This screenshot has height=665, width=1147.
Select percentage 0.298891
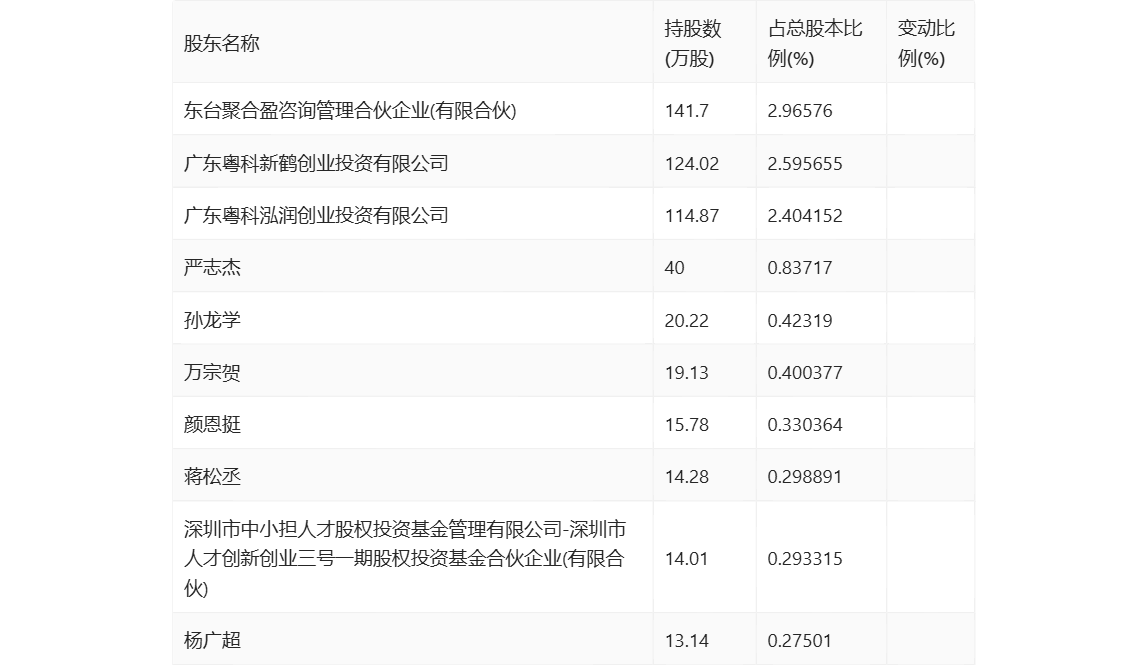click(x=805, y=476)
